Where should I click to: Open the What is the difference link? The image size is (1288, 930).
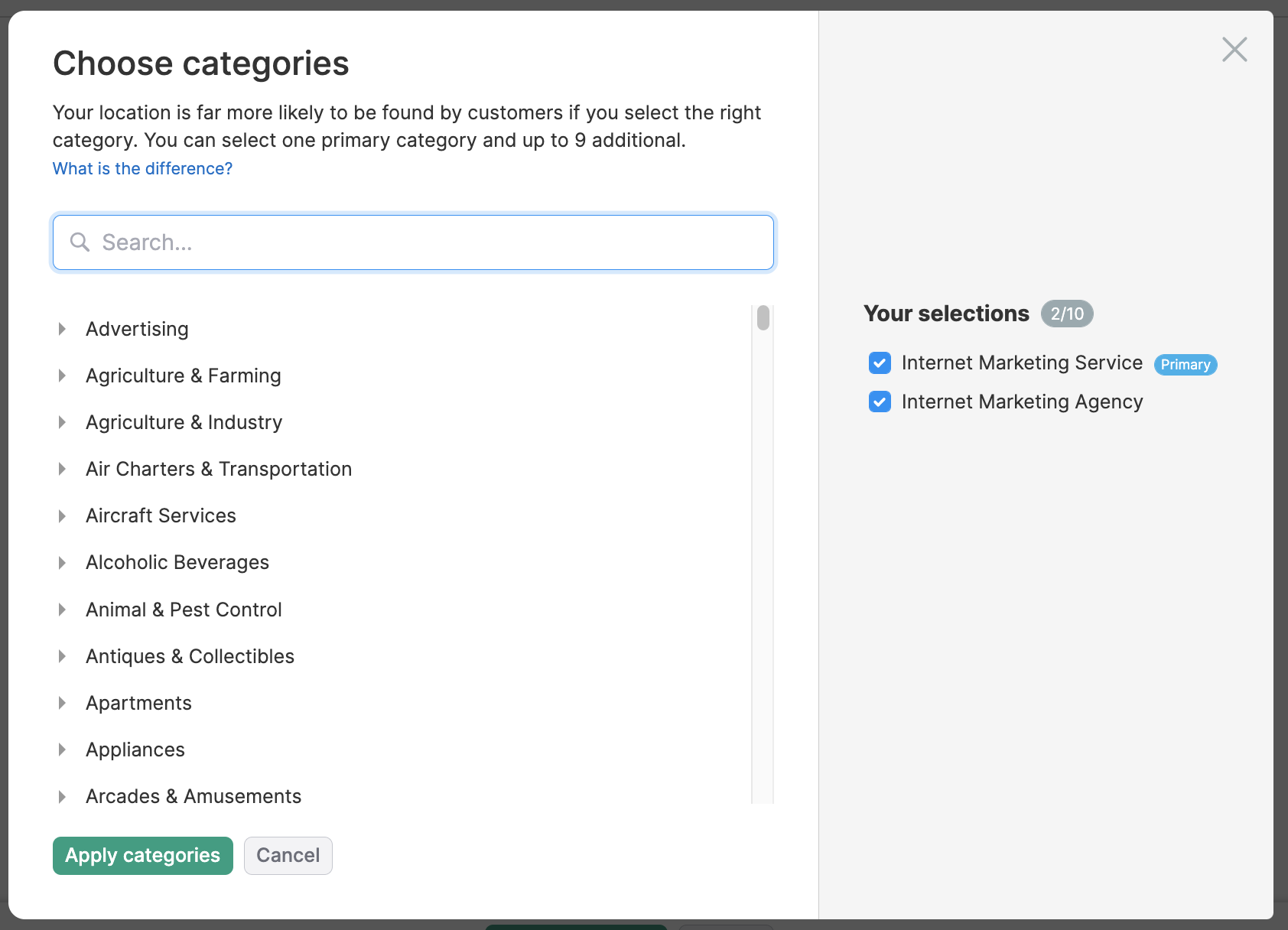142,168
